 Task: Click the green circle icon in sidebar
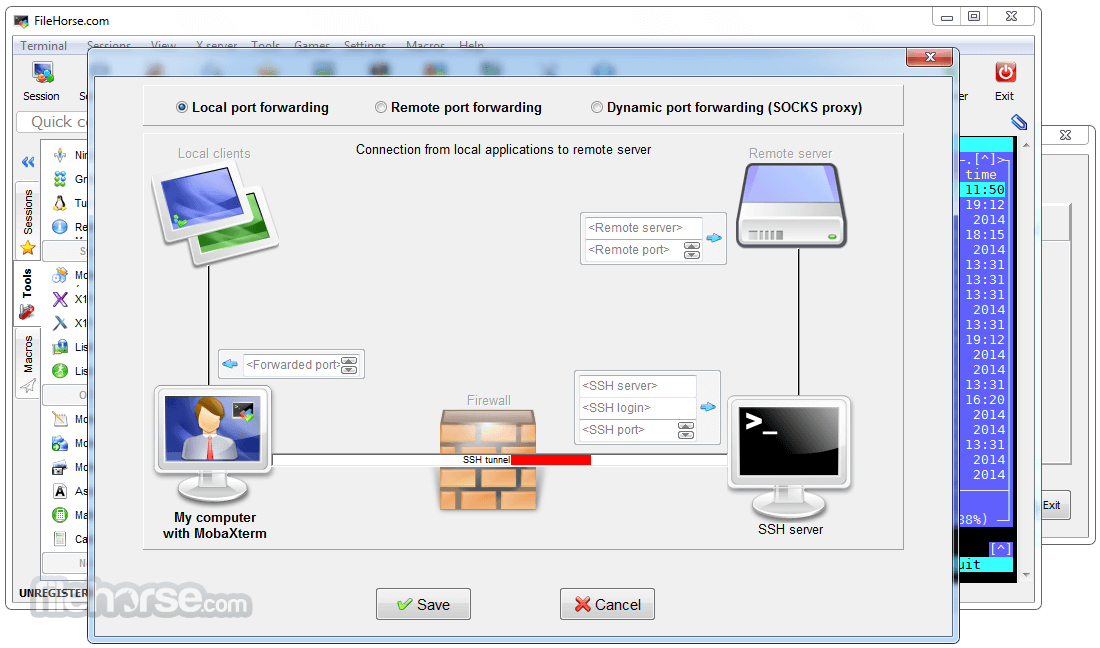pyautogui.click(x=60, y=371)
